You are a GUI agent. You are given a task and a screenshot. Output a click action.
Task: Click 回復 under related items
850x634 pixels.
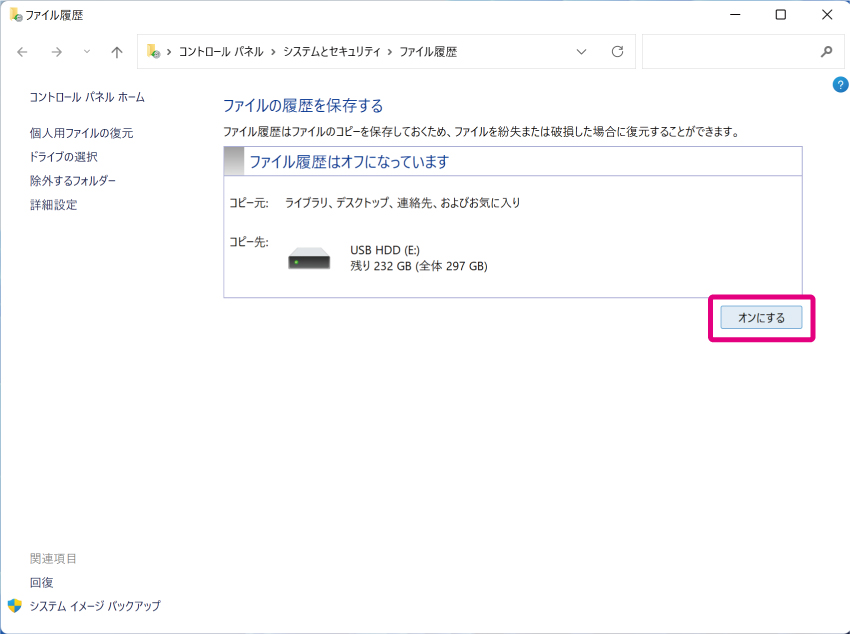pyautogui.click(x=41, y=582)
